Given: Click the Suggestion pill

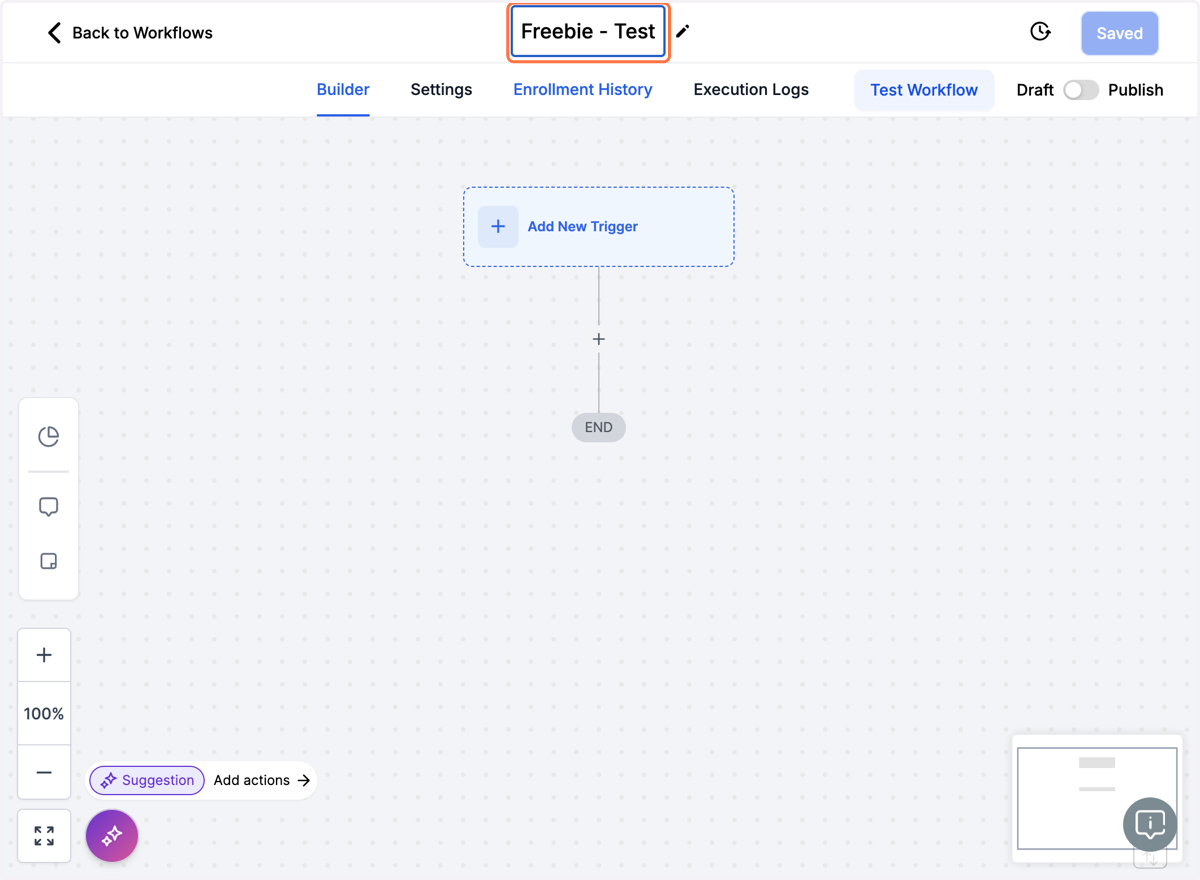Looking at the screenshot, I should [x=148, y=780].
